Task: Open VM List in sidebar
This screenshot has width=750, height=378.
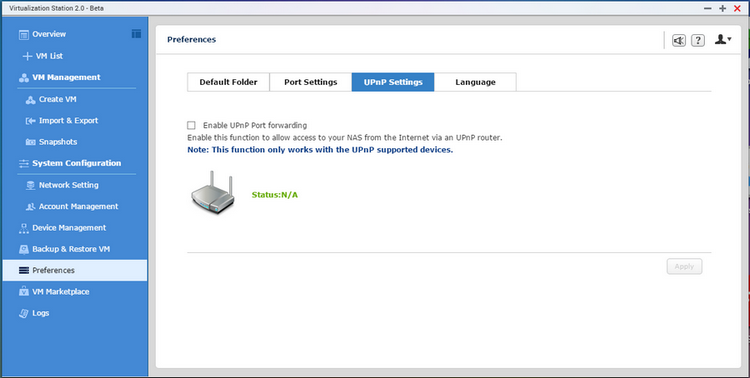Action: tap(49, 56)
